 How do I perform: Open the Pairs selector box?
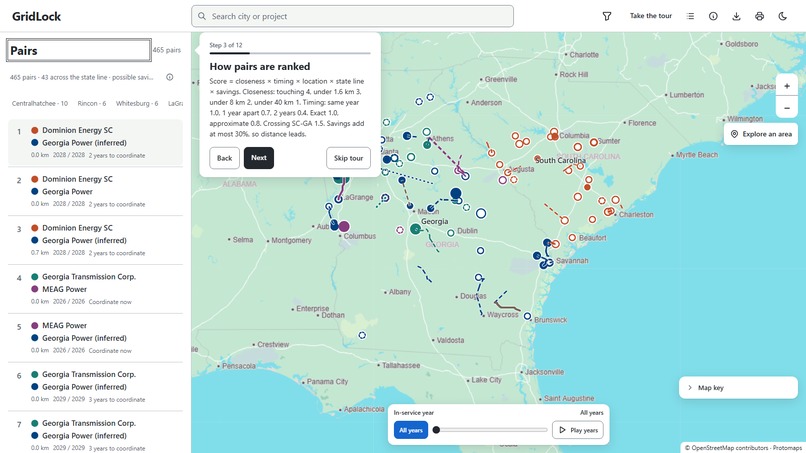(79, 50)
